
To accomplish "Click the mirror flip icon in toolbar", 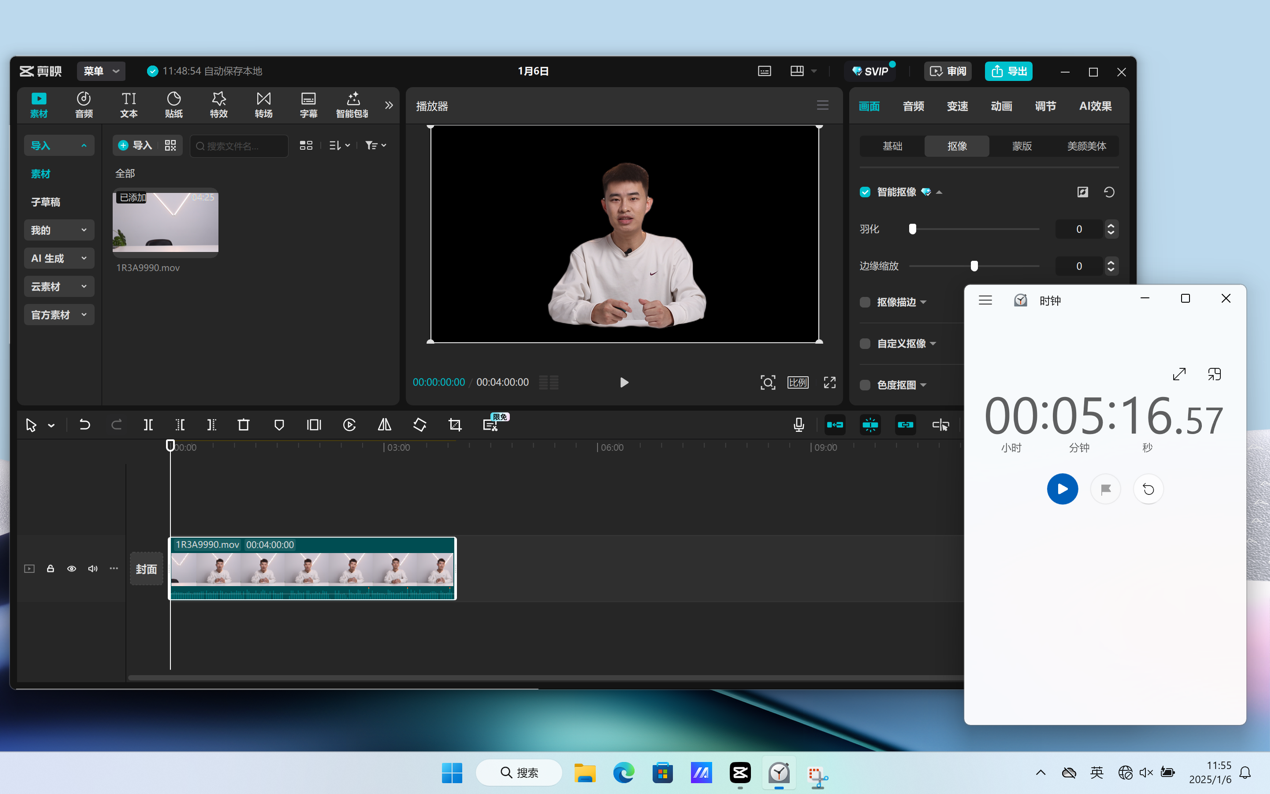I will [x=384, y=425].
